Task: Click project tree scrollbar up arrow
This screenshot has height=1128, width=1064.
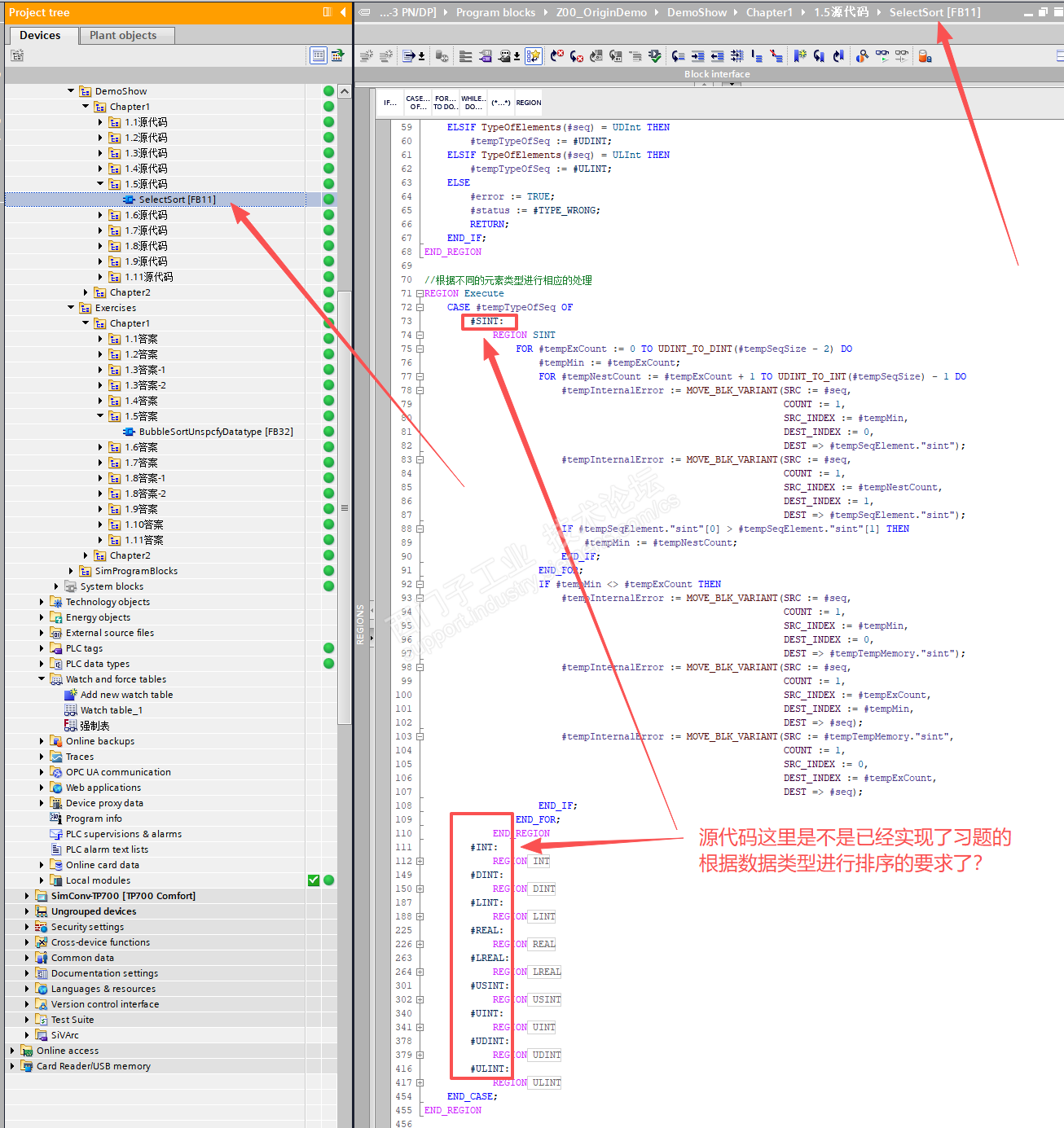Action: 345,91
